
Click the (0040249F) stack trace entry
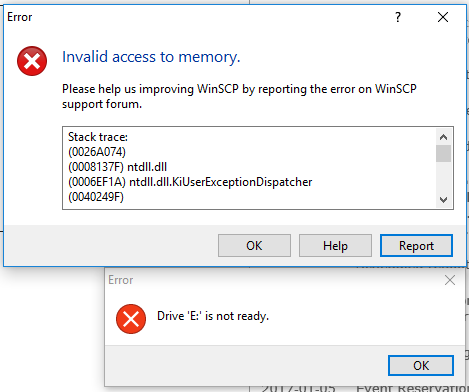(x=96, y=197)
